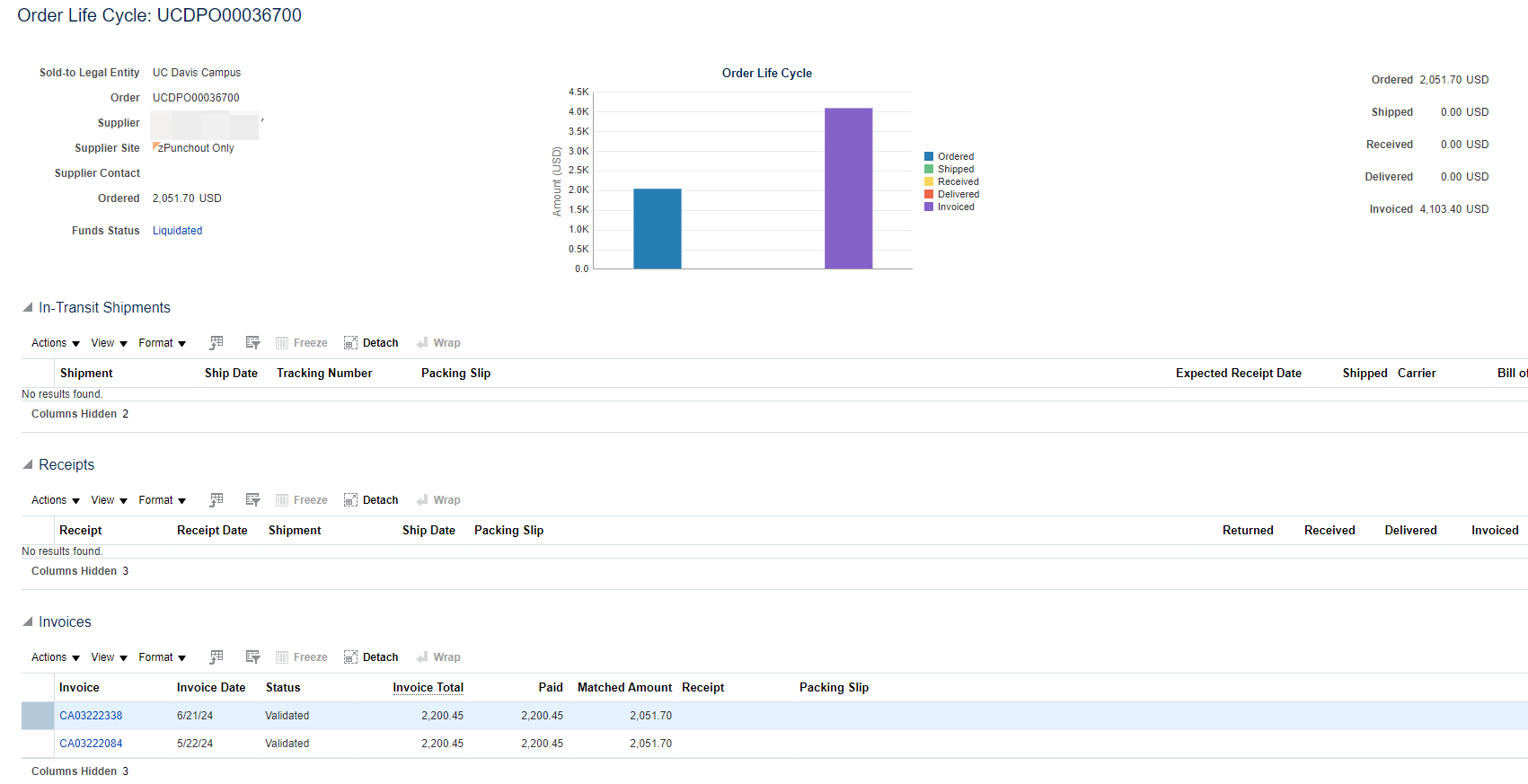The height and width of the screenshot is (784, 1528).
Task: Click the 5/22/24 invoice date cell
Action: tap(195, 744)
